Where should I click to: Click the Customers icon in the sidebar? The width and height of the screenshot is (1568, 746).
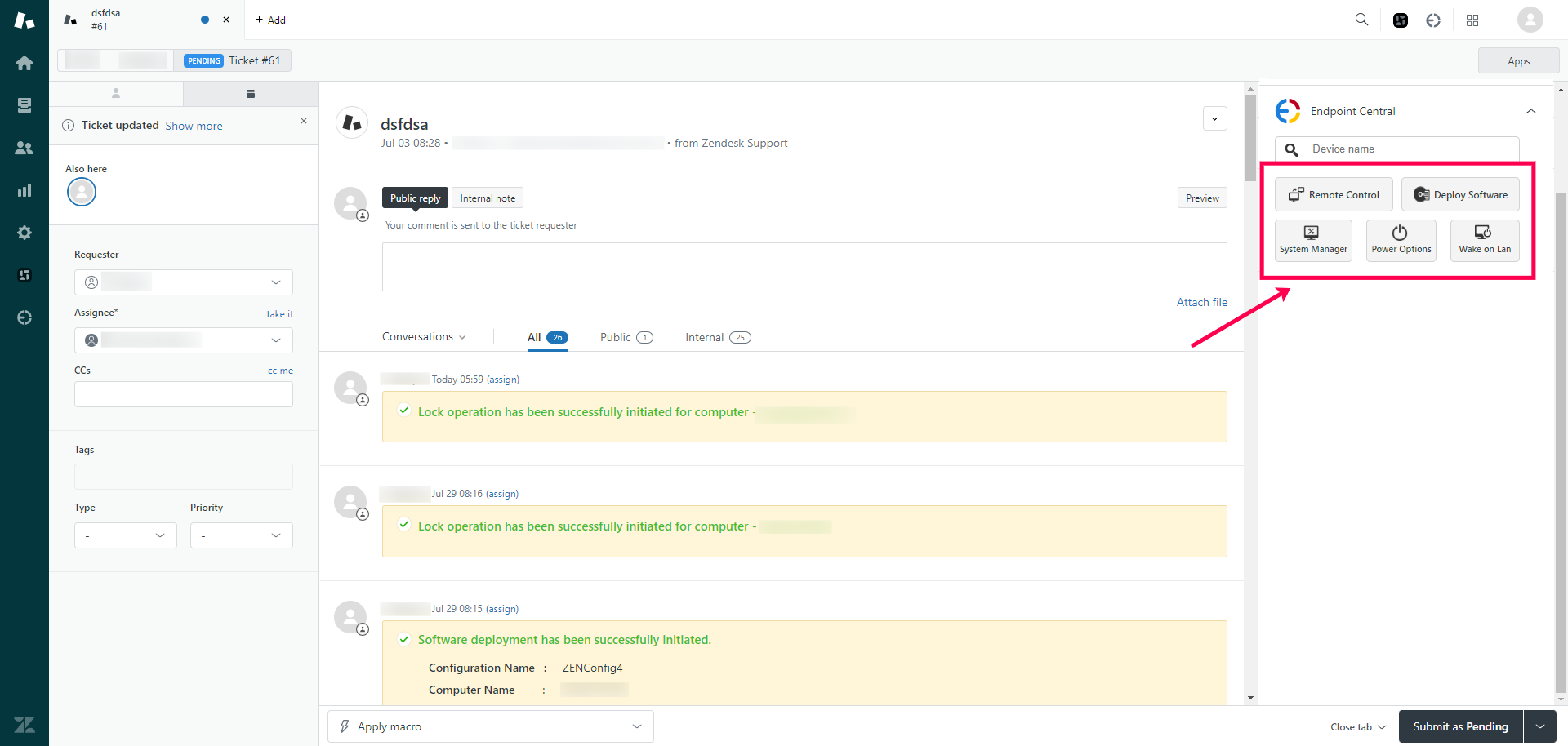coord(24,148)
